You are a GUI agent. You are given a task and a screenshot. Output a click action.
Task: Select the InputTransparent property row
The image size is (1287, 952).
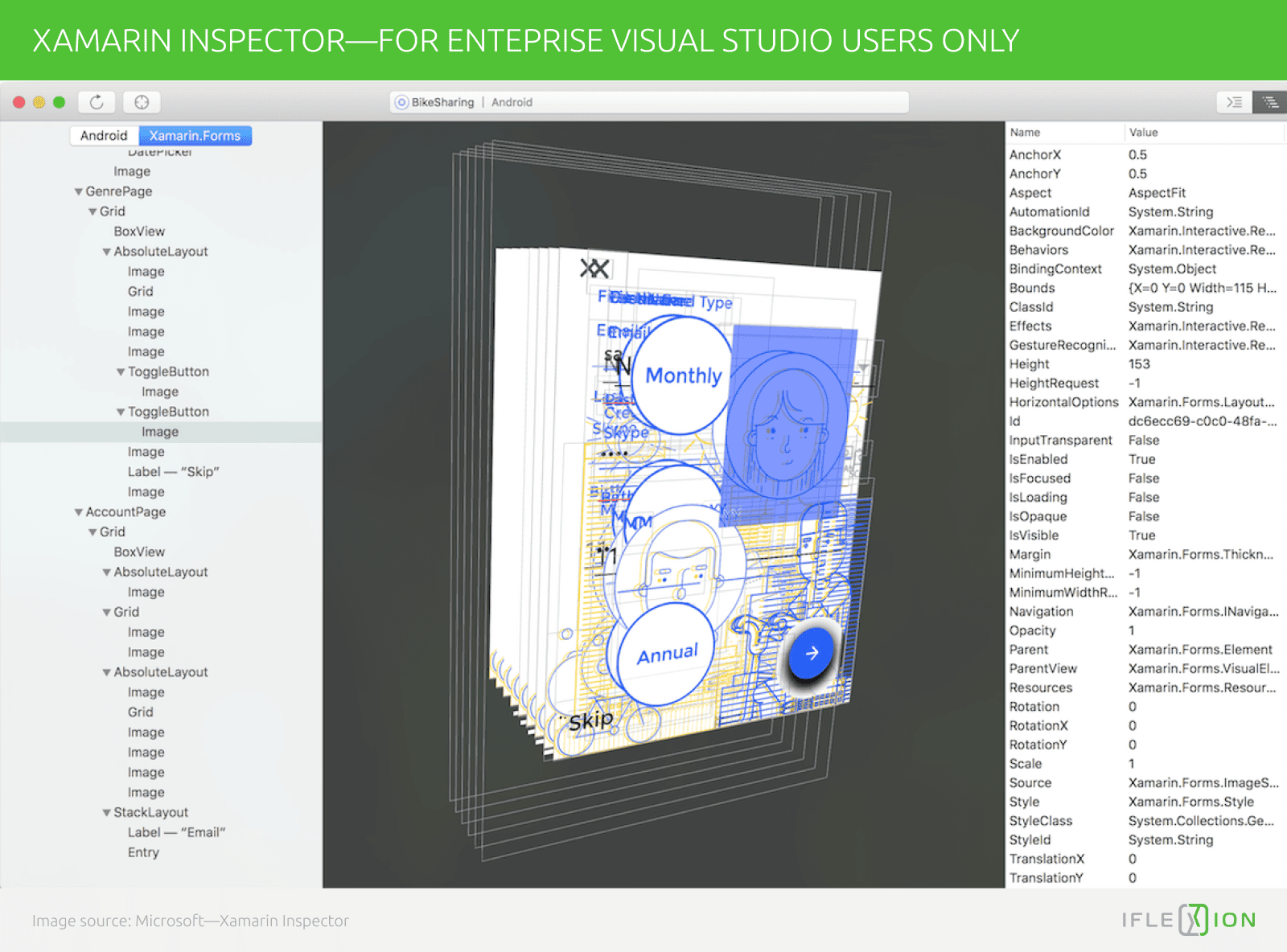click(1145, 441)
